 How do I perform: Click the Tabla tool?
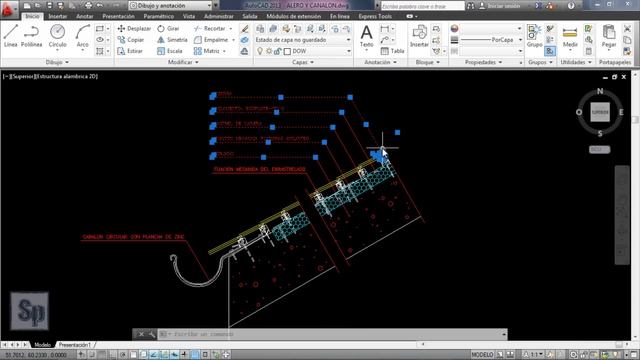(x=392, y=51)
